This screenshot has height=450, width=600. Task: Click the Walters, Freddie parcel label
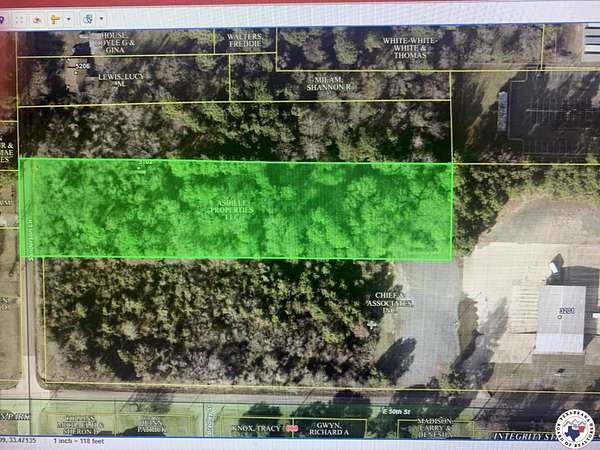pos(245,40)
